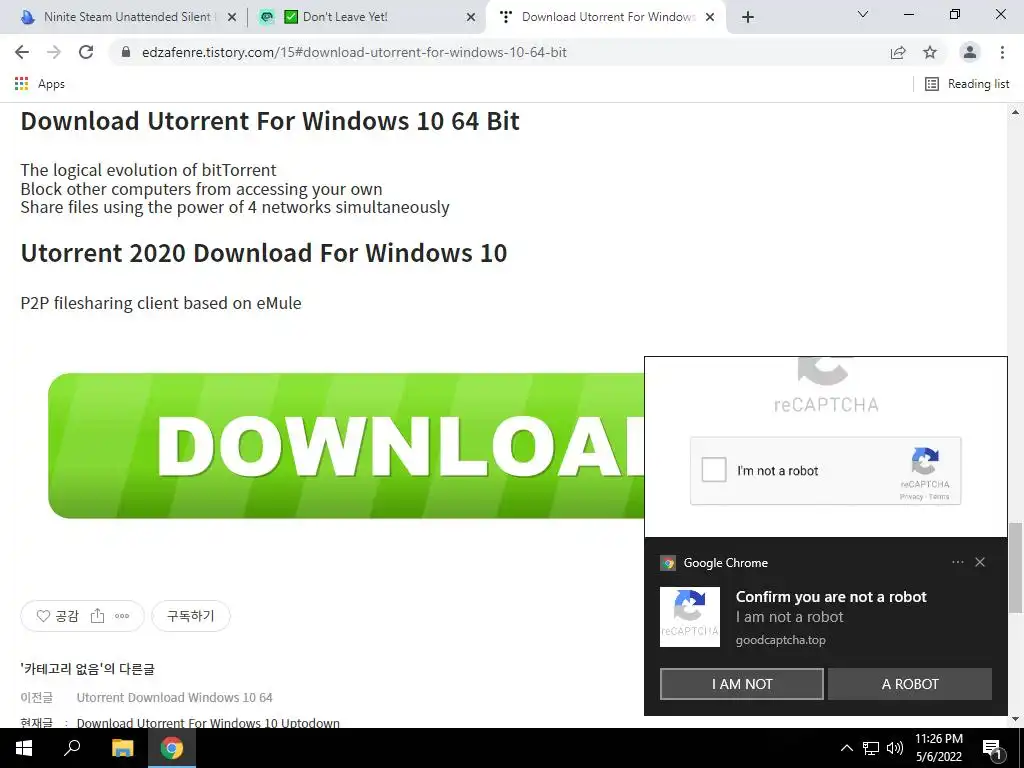Open the network tray icon
Screen dimensions: 1024x768
click(871, 748)
